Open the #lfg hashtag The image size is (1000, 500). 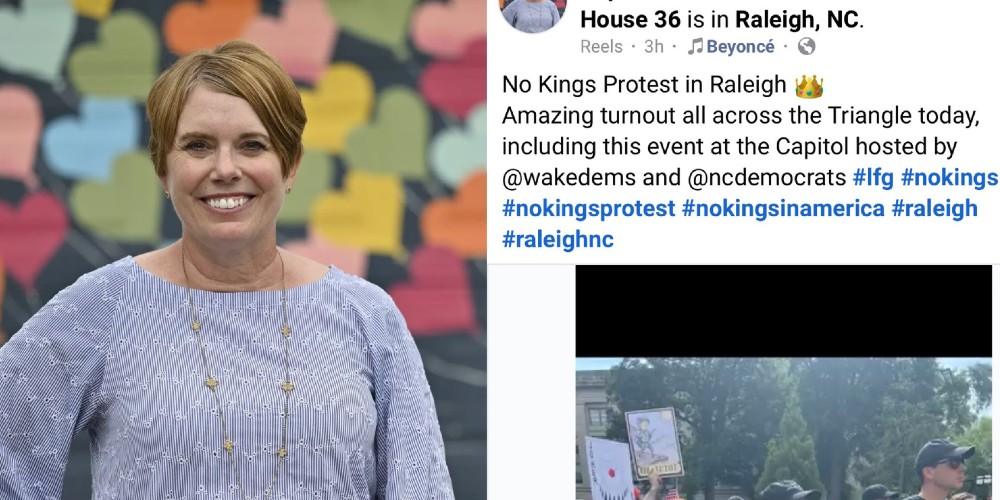point(872,178)
